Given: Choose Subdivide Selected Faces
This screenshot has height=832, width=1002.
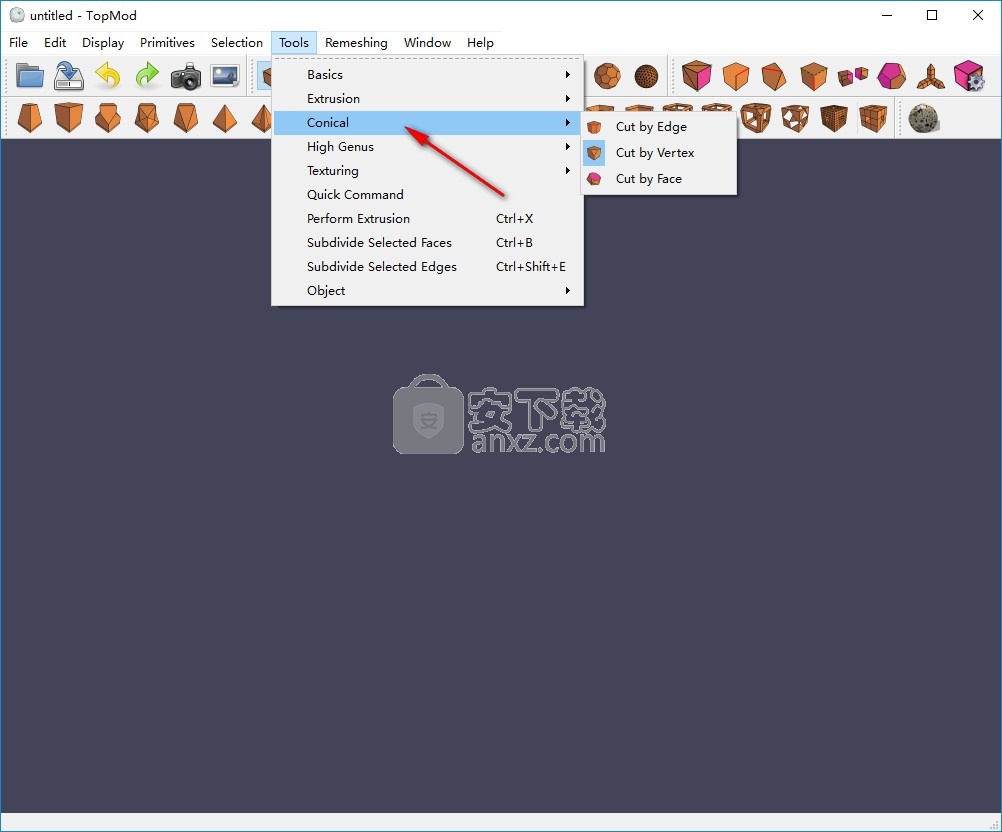Looking at the screenshot, I should (x=428, y=242).
